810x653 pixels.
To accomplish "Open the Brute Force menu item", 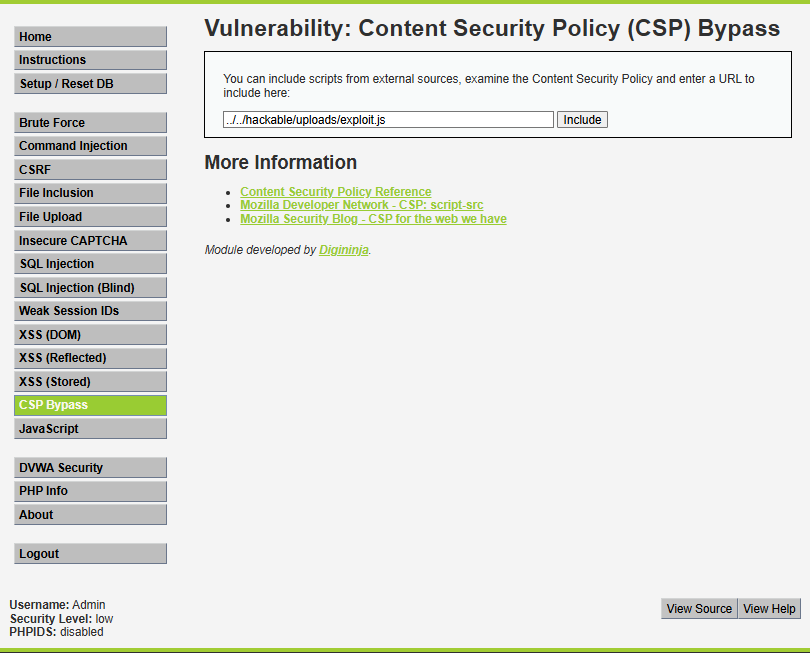I will point(90,123).
